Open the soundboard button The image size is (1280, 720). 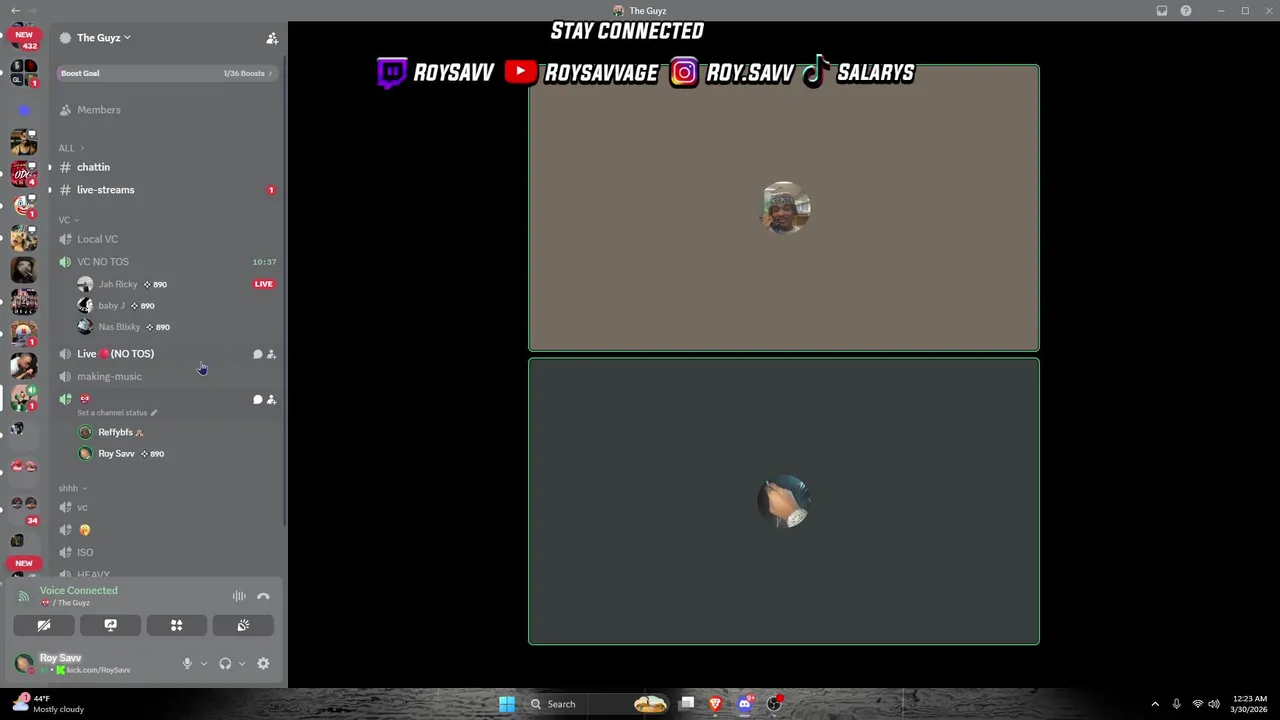(x=243, y=626)
